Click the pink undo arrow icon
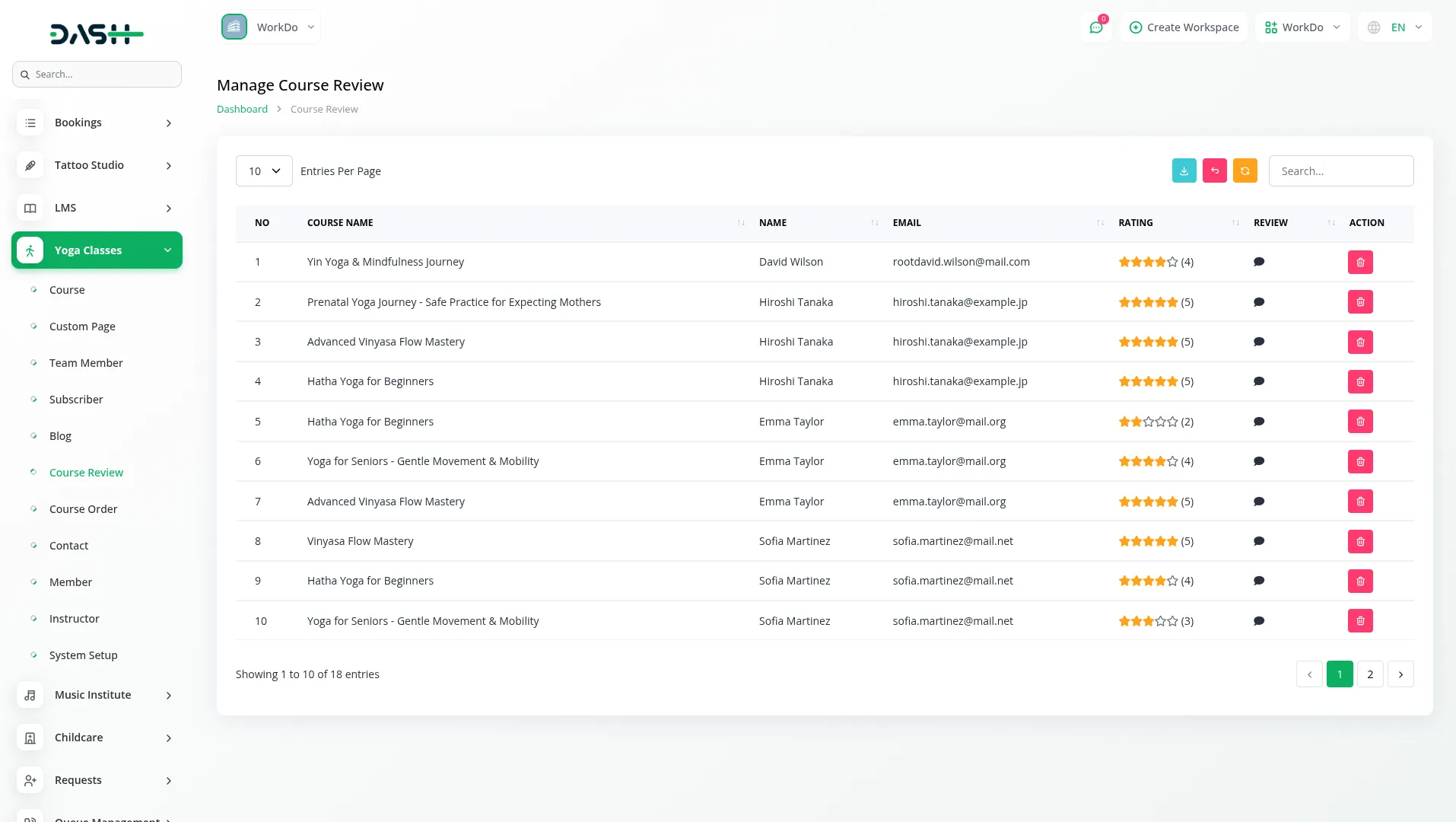The width and height of the screenshot is (1456, 822). [x=1214, y=171]
